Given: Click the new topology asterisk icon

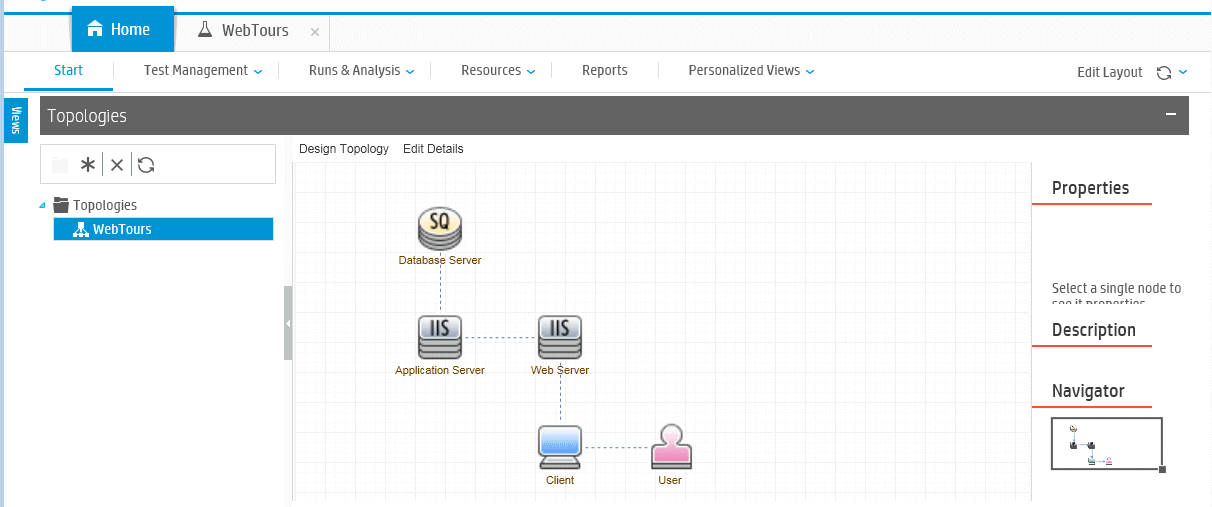Looking at the screenshot, I should pyautogui.click(x=88, y=165).
